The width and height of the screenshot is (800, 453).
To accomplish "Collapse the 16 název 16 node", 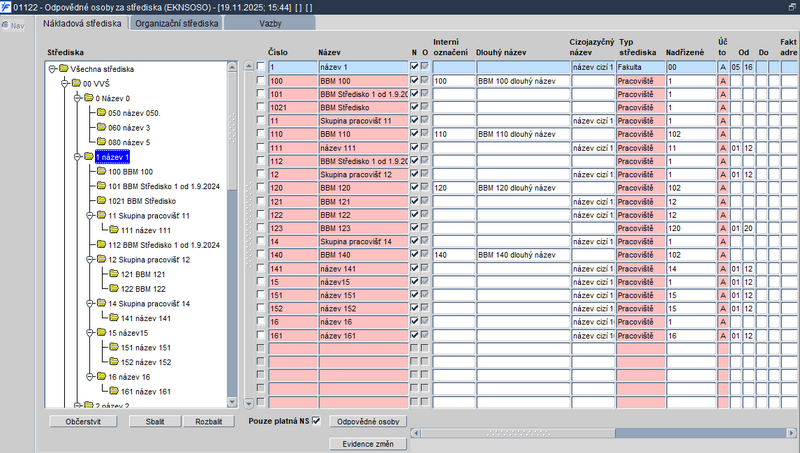I will click(x=90, y=376).
